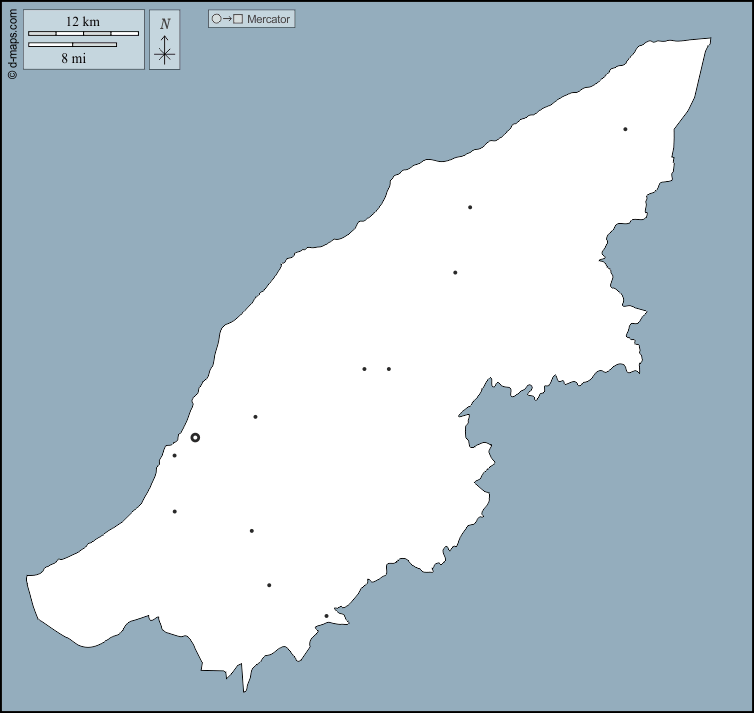Click the "Mercator" projection label

[x=268, y=19]
